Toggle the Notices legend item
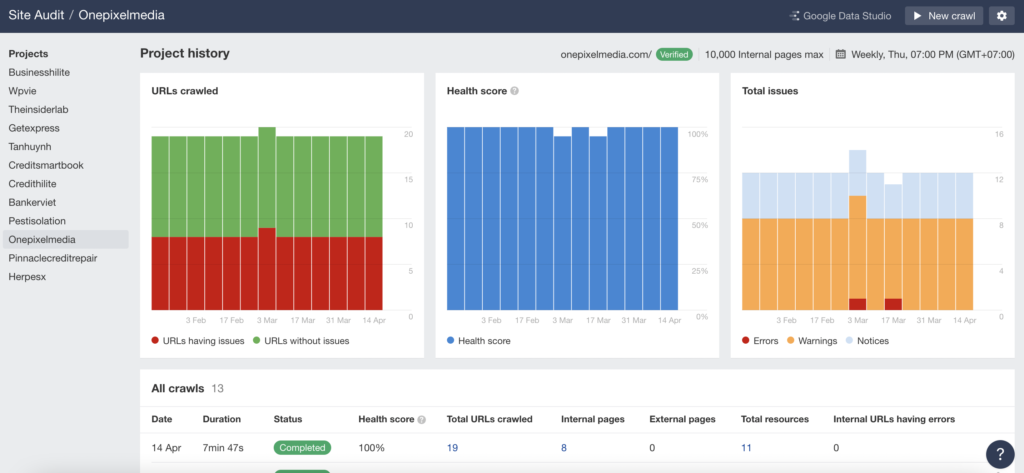 coord(867,340)
